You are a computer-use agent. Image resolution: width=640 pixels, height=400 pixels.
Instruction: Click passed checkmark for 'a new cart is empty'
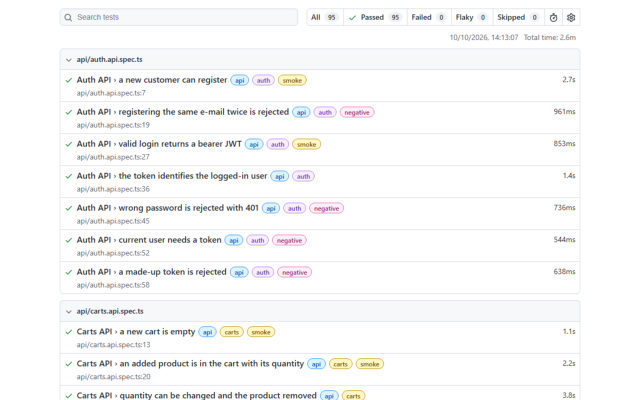click(x=69, y=332)
